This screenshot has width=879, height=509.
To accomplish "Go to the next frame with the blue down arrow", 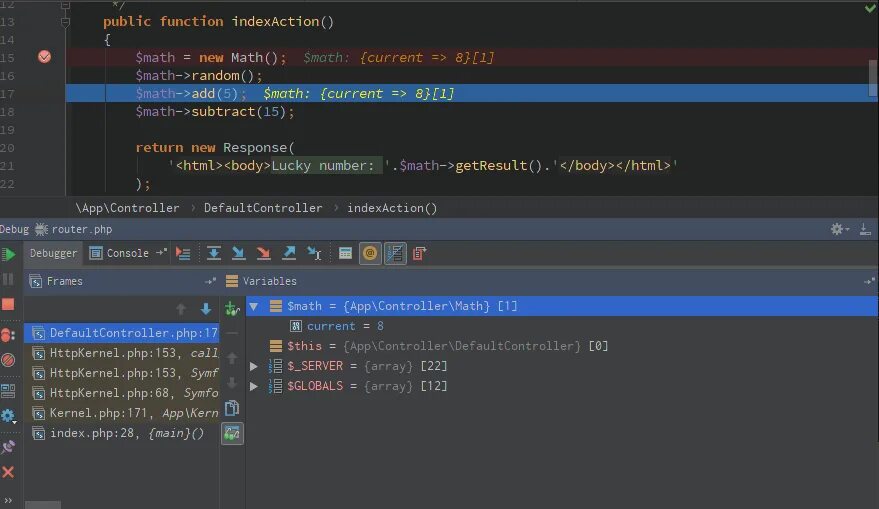I will click(206, 309).
